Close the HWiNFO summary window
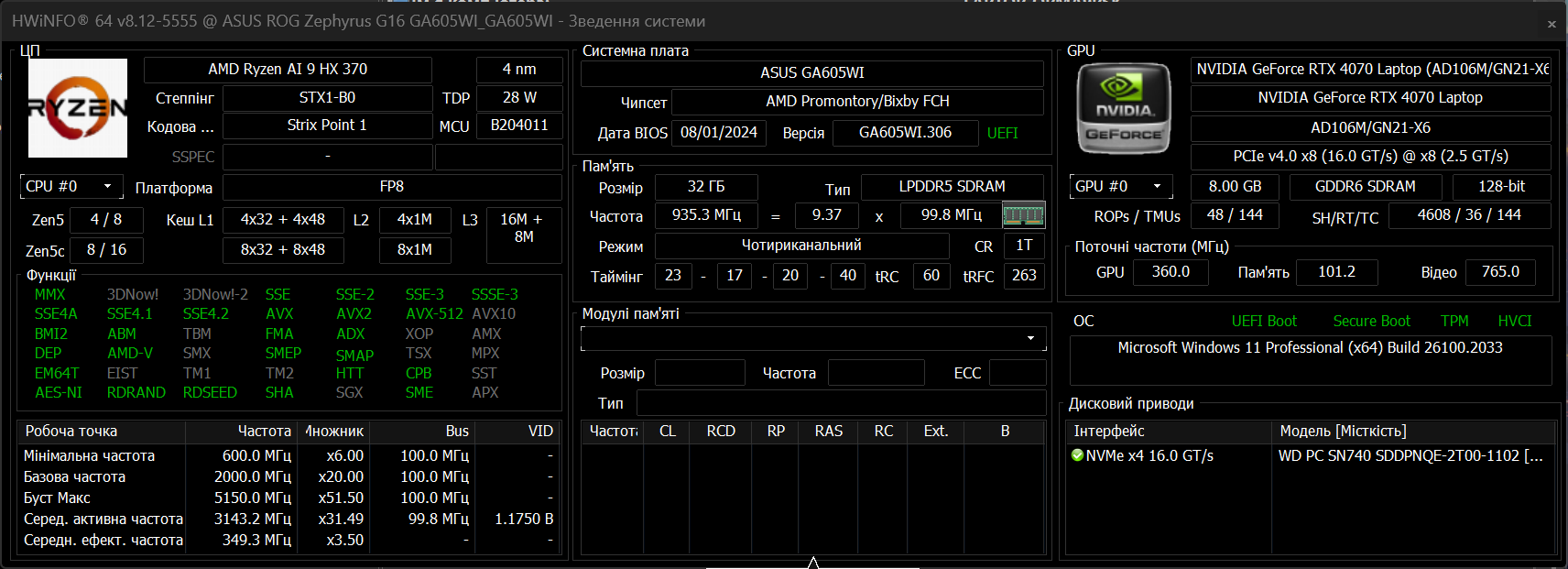1568x569 pixels. (x=1552, y=24)
